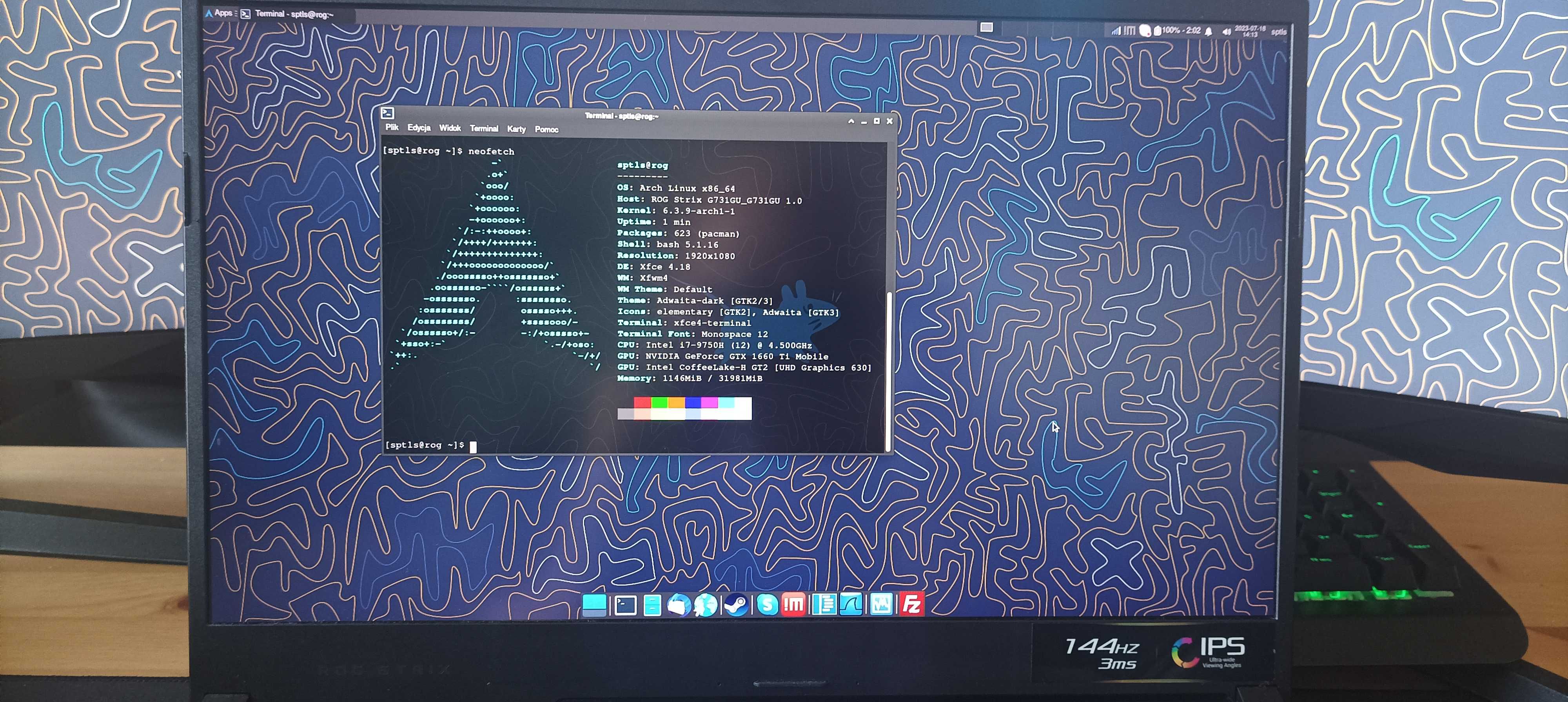Click 'Memory: 1146MiB / 31981MiB' line
The width and height of the screenshot is (1568, 702).
pyautogui.click(x=690, y=378)
